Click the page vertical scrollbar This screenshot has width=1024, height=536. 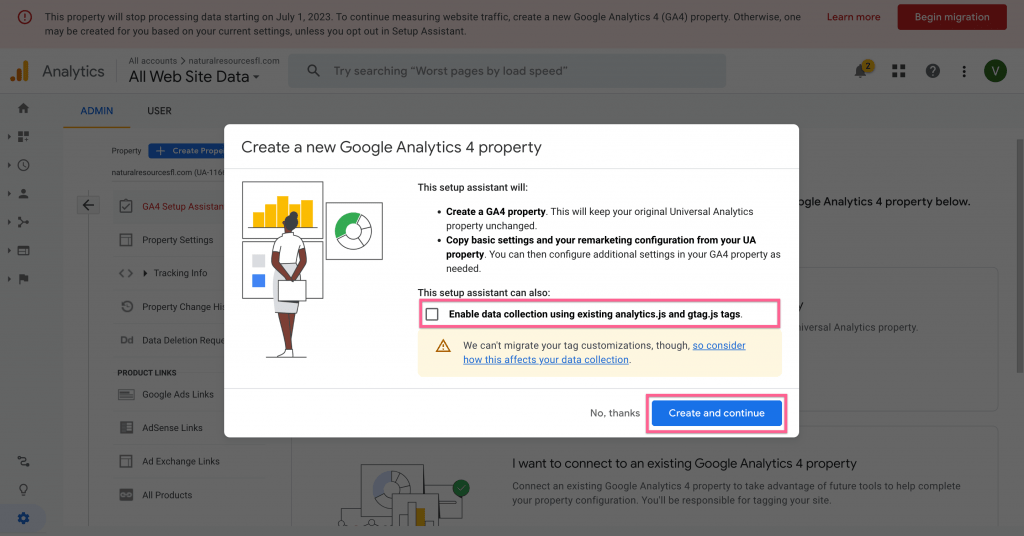pyautogui.click(x=1019, y=255)
